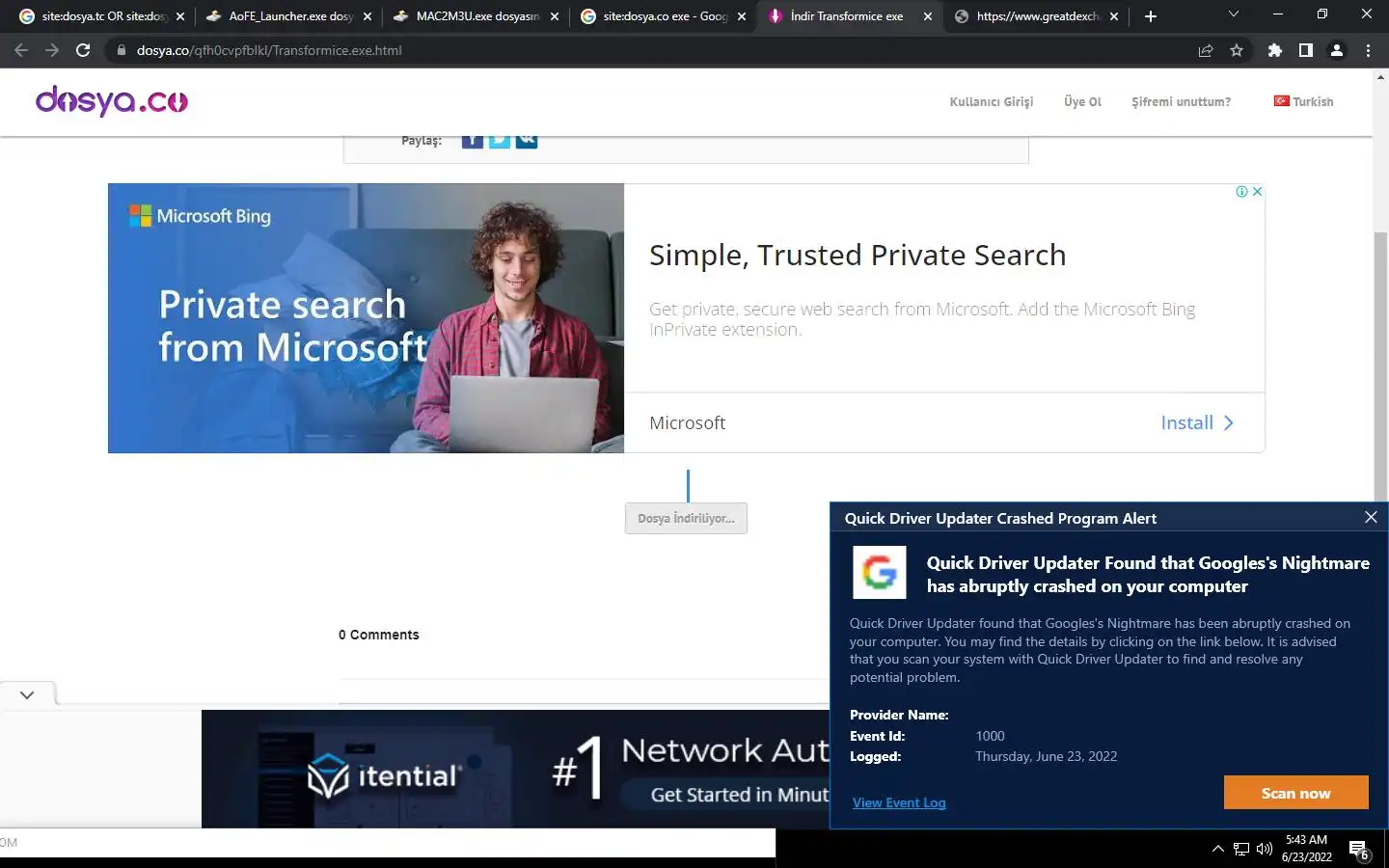This screenshot has height=868, width=1389.
Task: Open the volume control in the taskbar
Action: tap(1265, 849)
